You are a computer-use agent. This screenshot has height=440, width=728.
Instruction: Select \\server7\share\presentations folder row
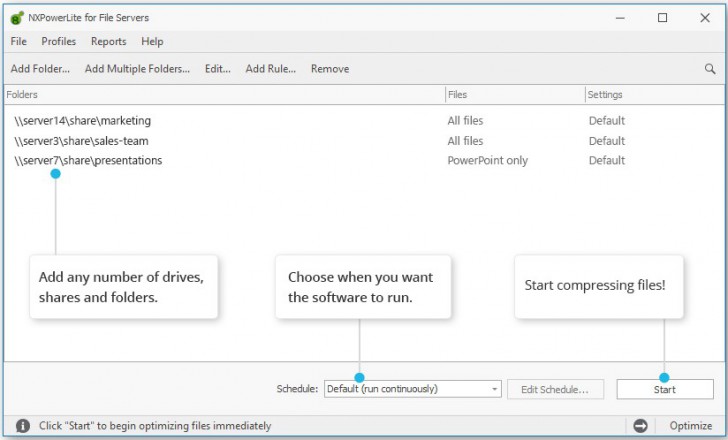[364, 161]
